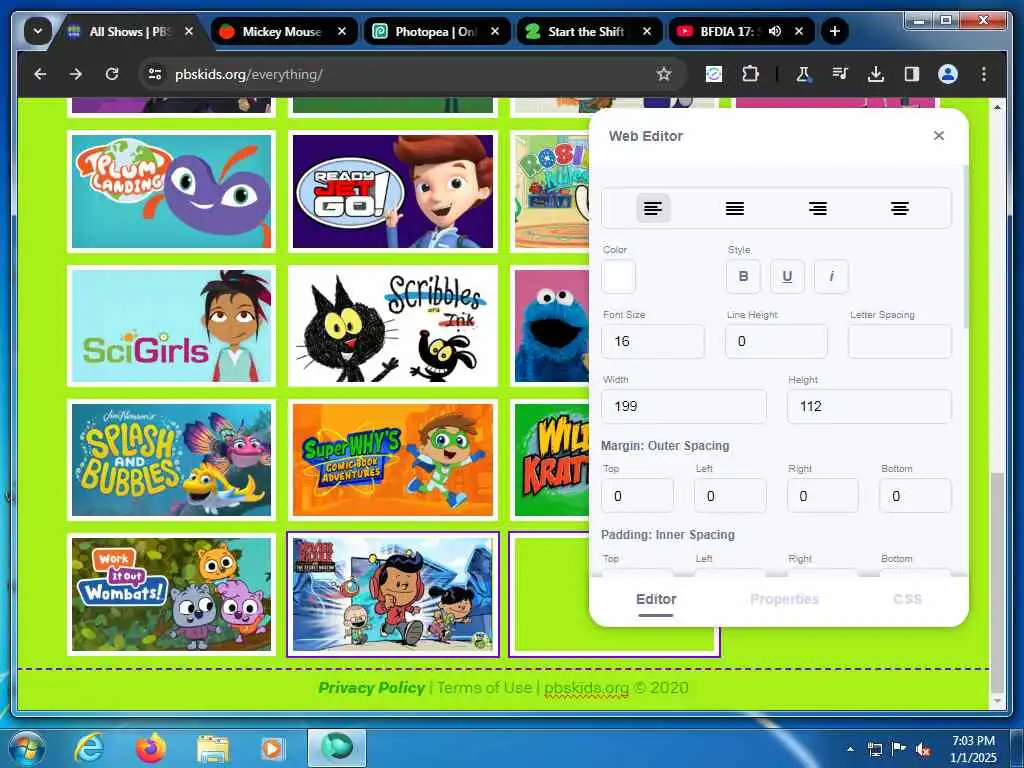This screenshot has height=768, width=1024.
Task: Go back to previous page
Action: click(40, 74)
